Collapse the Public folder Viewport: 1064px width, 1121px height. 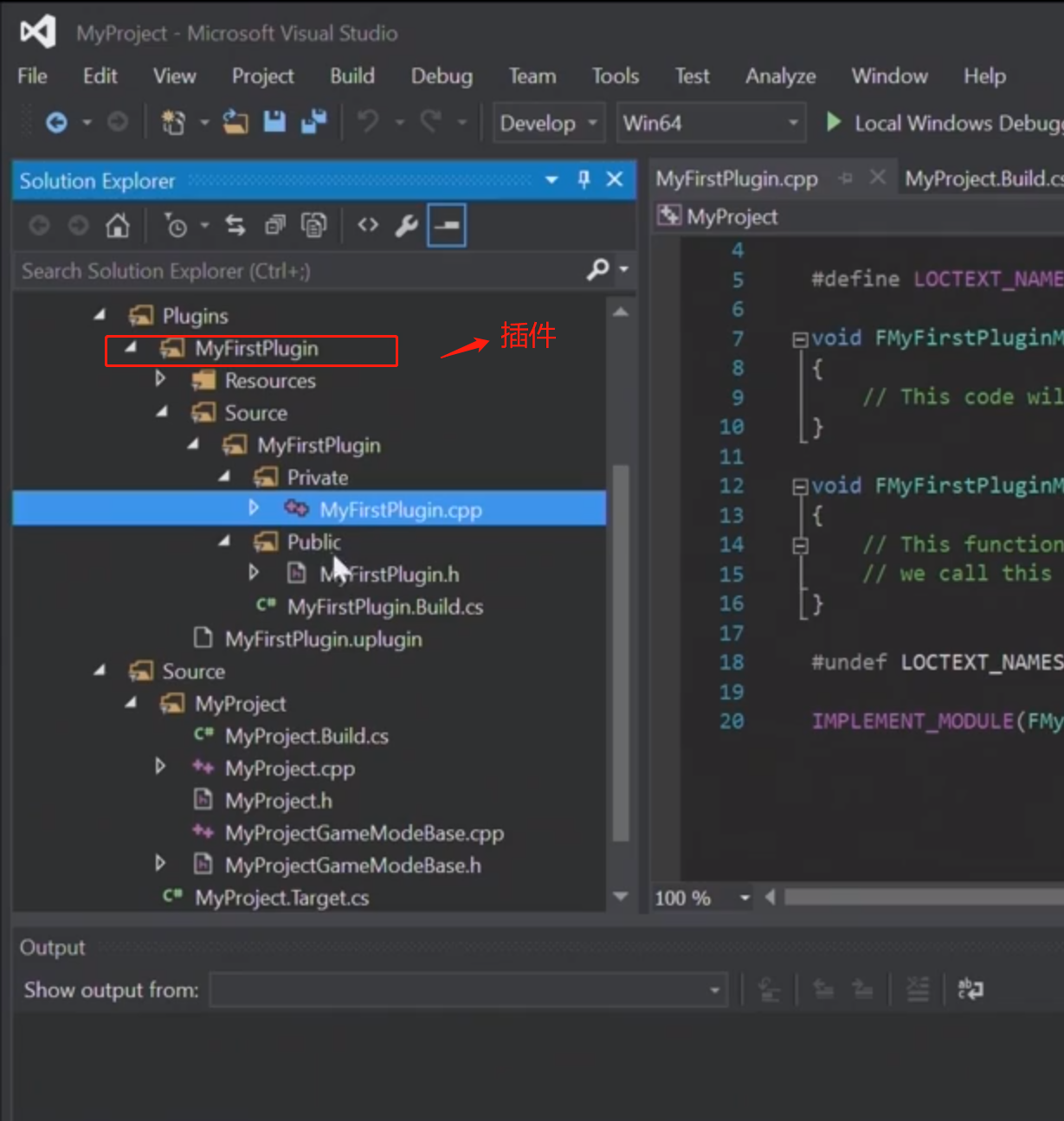pos(225,541)
